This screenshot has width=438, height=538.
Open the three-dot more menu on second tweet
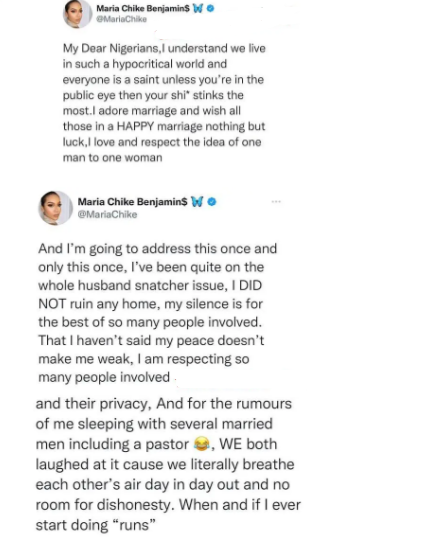coord(276,202)
